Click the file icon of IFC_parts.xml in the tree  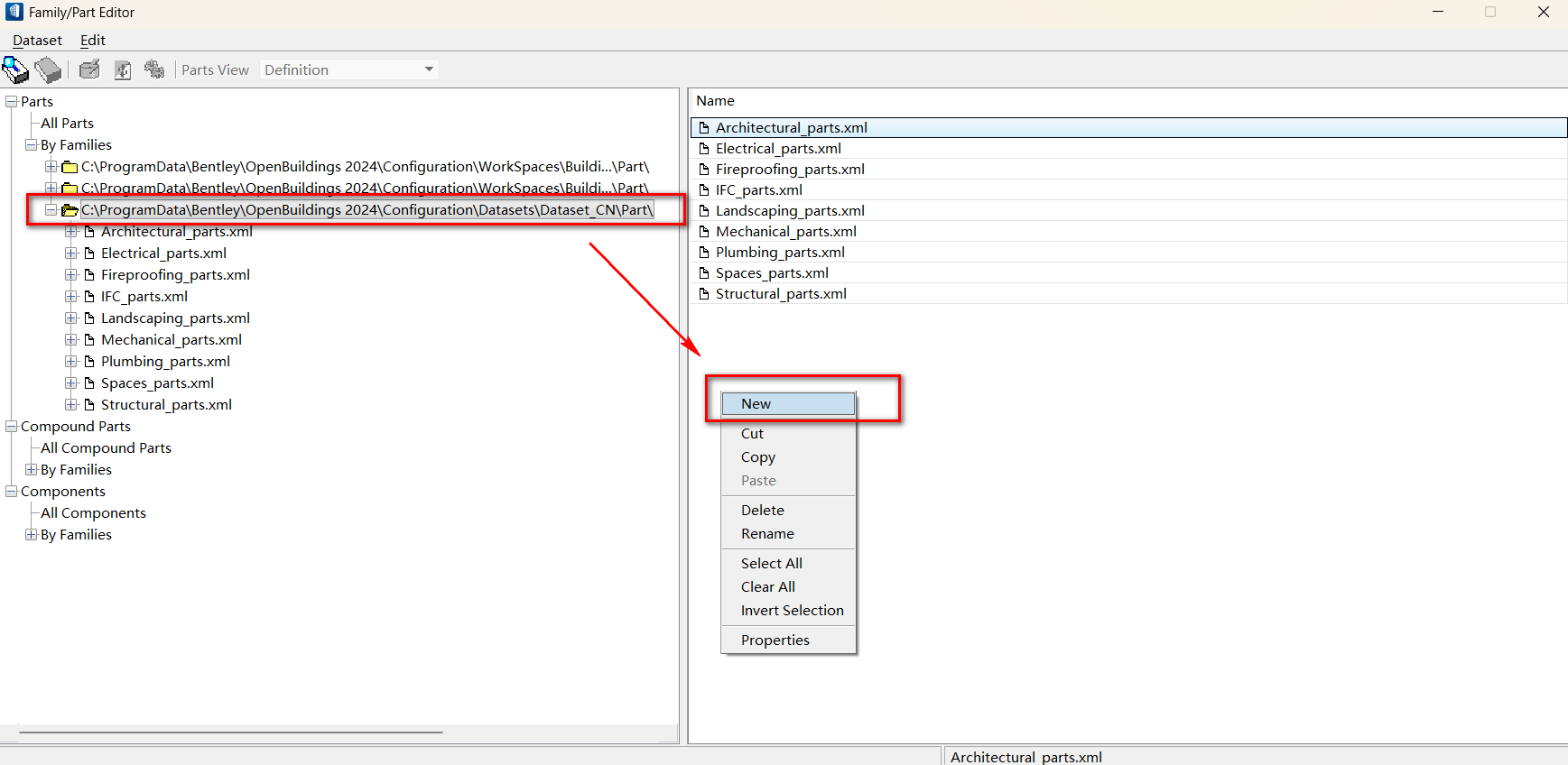(89, 297)
